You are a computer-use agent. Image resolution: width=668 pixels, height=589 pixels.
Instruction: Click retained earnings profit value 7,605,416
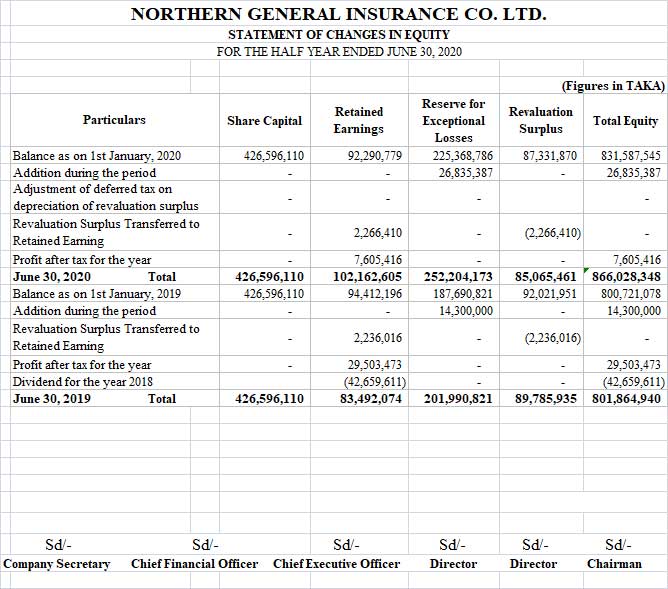378,259
